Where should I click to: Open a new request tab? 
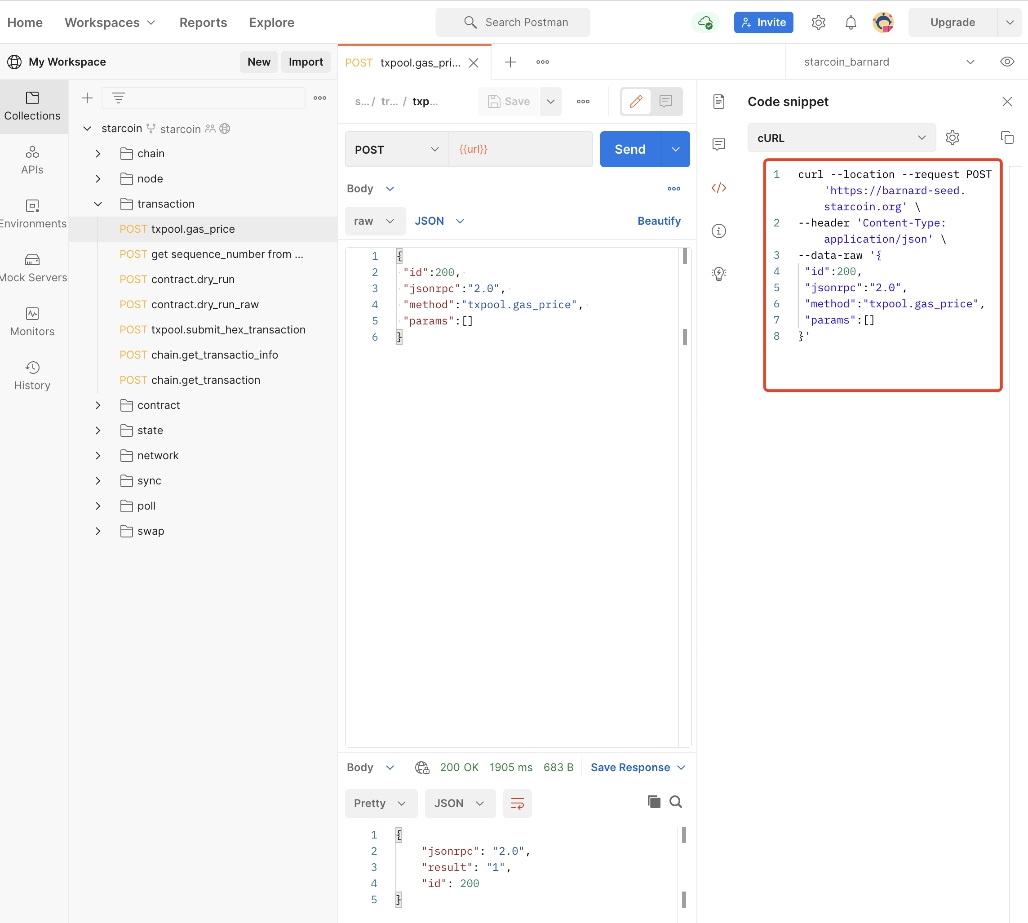[510, 62]
